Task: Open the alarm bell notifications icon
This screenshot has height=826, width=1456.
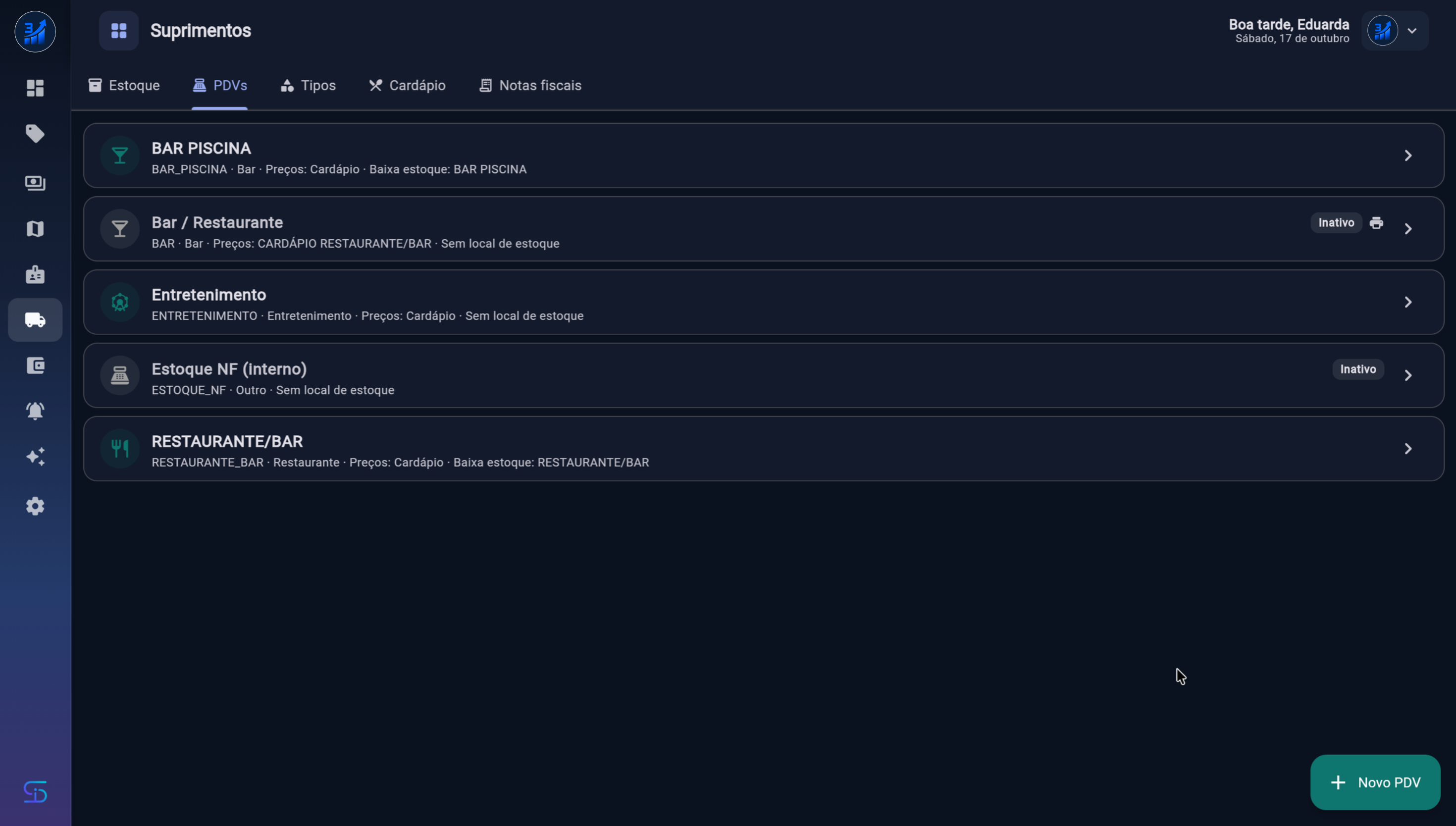Action: (35, 411)
